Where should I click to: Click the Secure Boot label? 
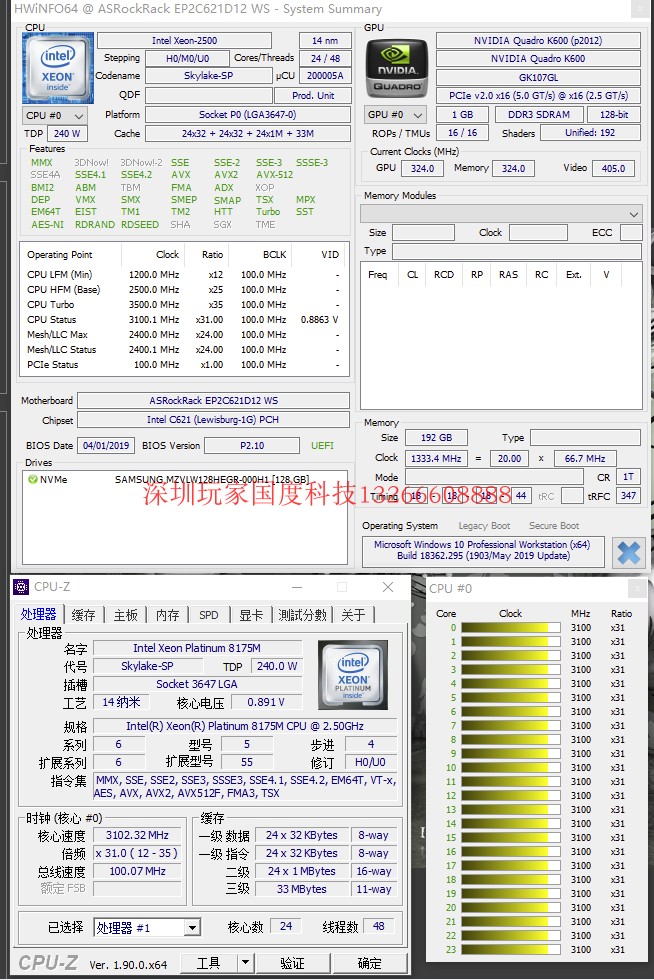click(x=553, y=526)
